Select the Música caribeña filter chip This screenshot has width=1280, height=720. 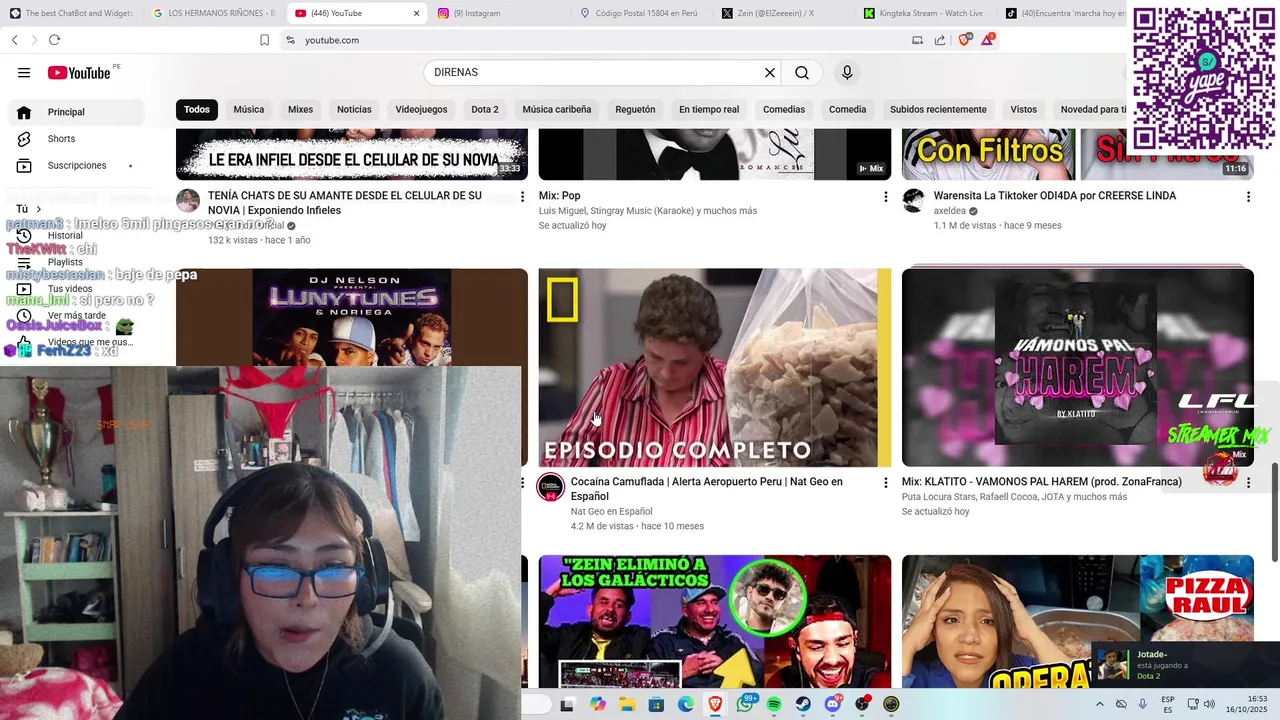[x=557, y=109]
